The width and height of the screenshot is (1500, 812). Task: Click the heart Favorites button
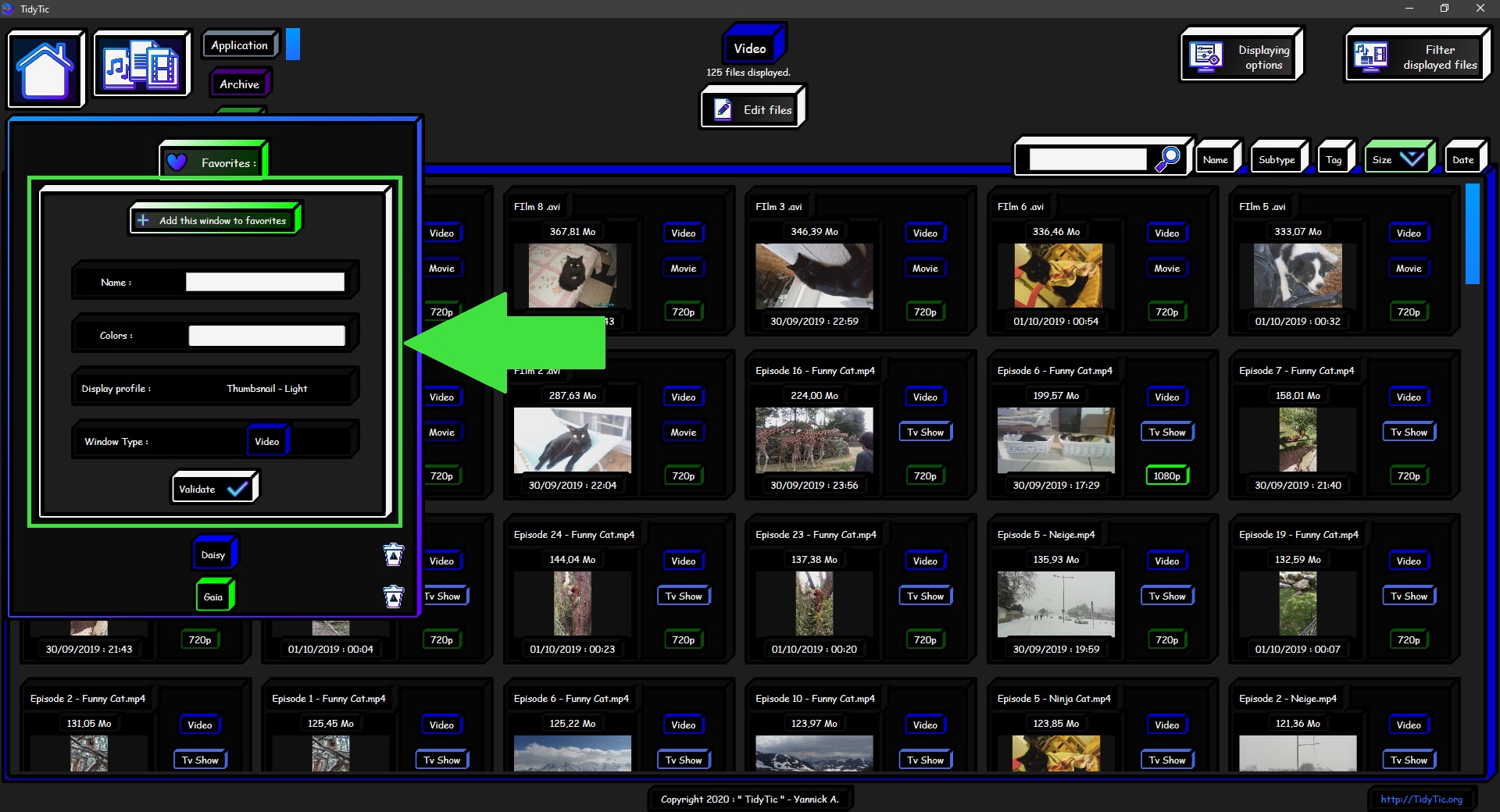point(213,162)
